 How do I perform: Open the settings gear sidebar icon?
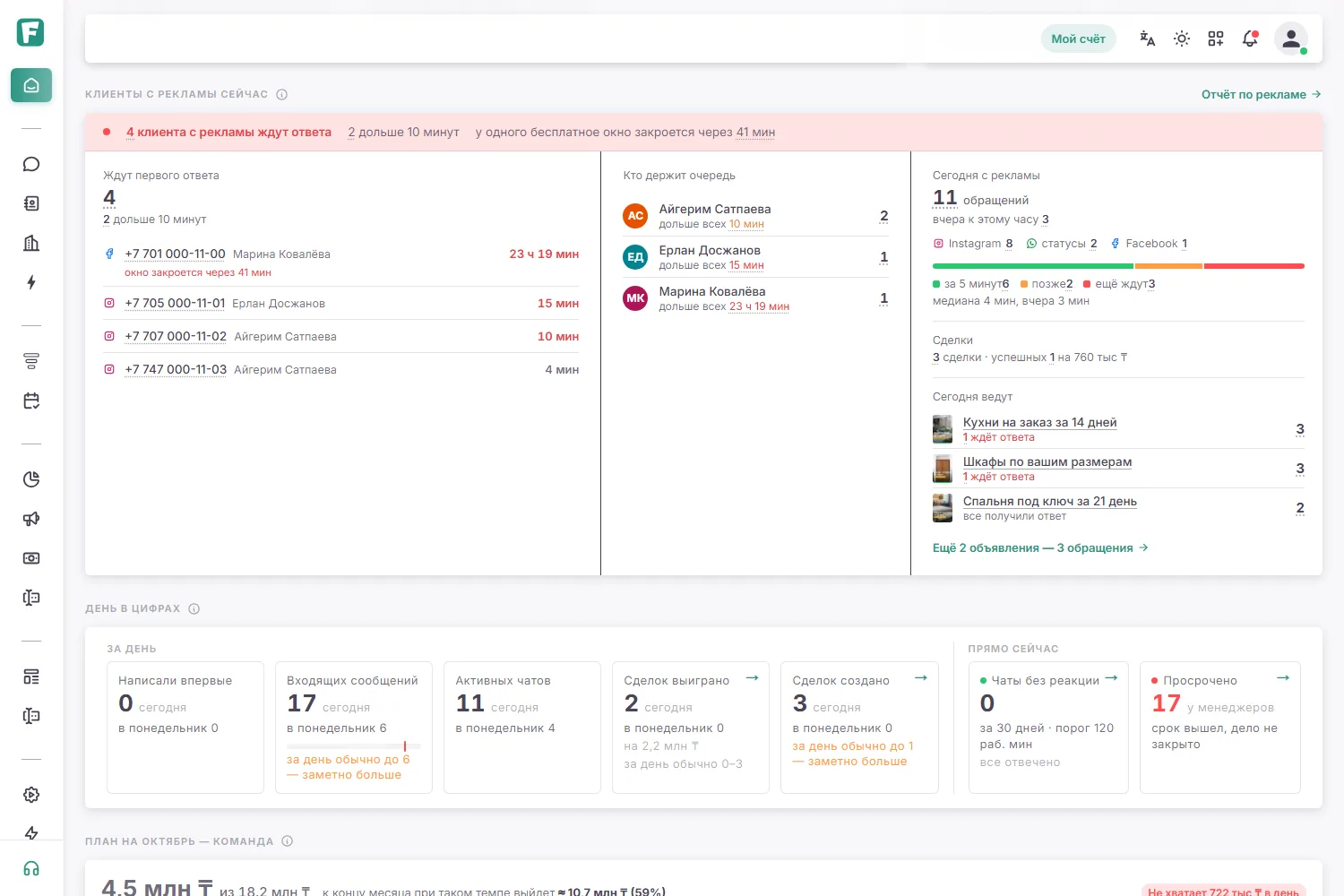pyautogui.click(x=31, y=795)
